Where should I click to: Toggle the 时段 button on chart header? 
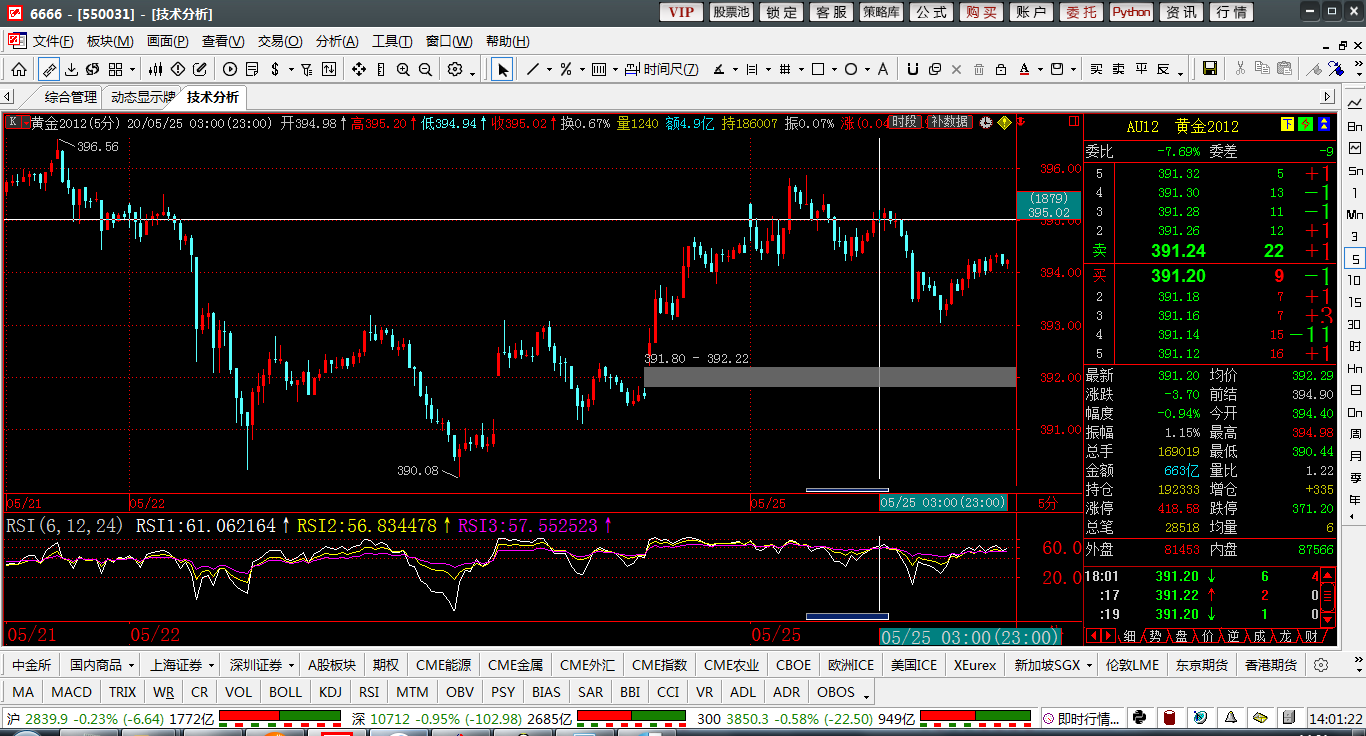[x=904, y=122]
